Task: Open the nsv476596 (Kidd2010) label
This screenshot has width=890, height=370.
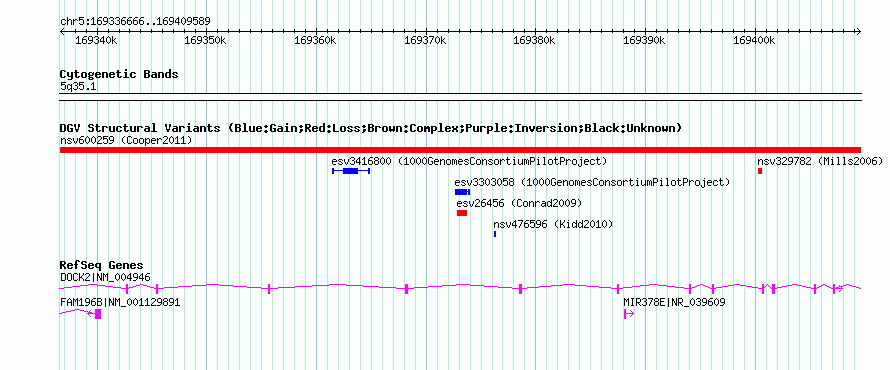Action: click(x=553, y=225)
